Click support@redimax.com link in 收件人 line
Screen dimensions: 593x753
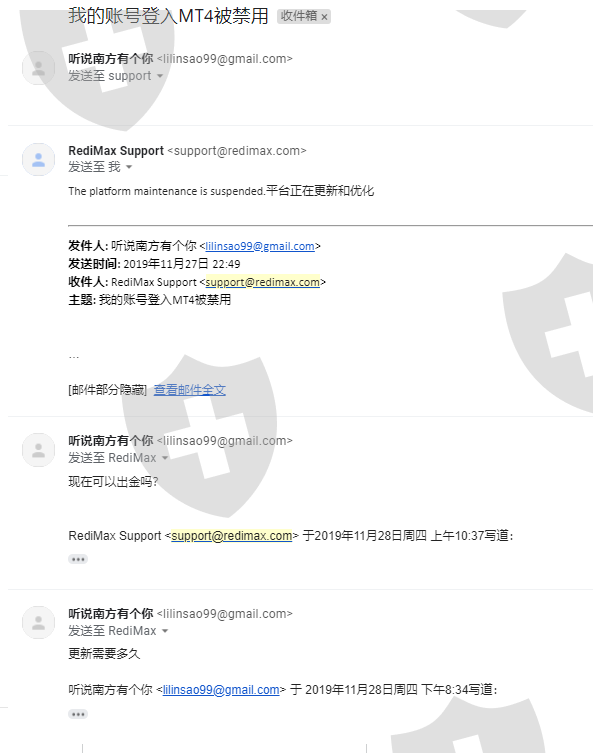coord(263,282)
